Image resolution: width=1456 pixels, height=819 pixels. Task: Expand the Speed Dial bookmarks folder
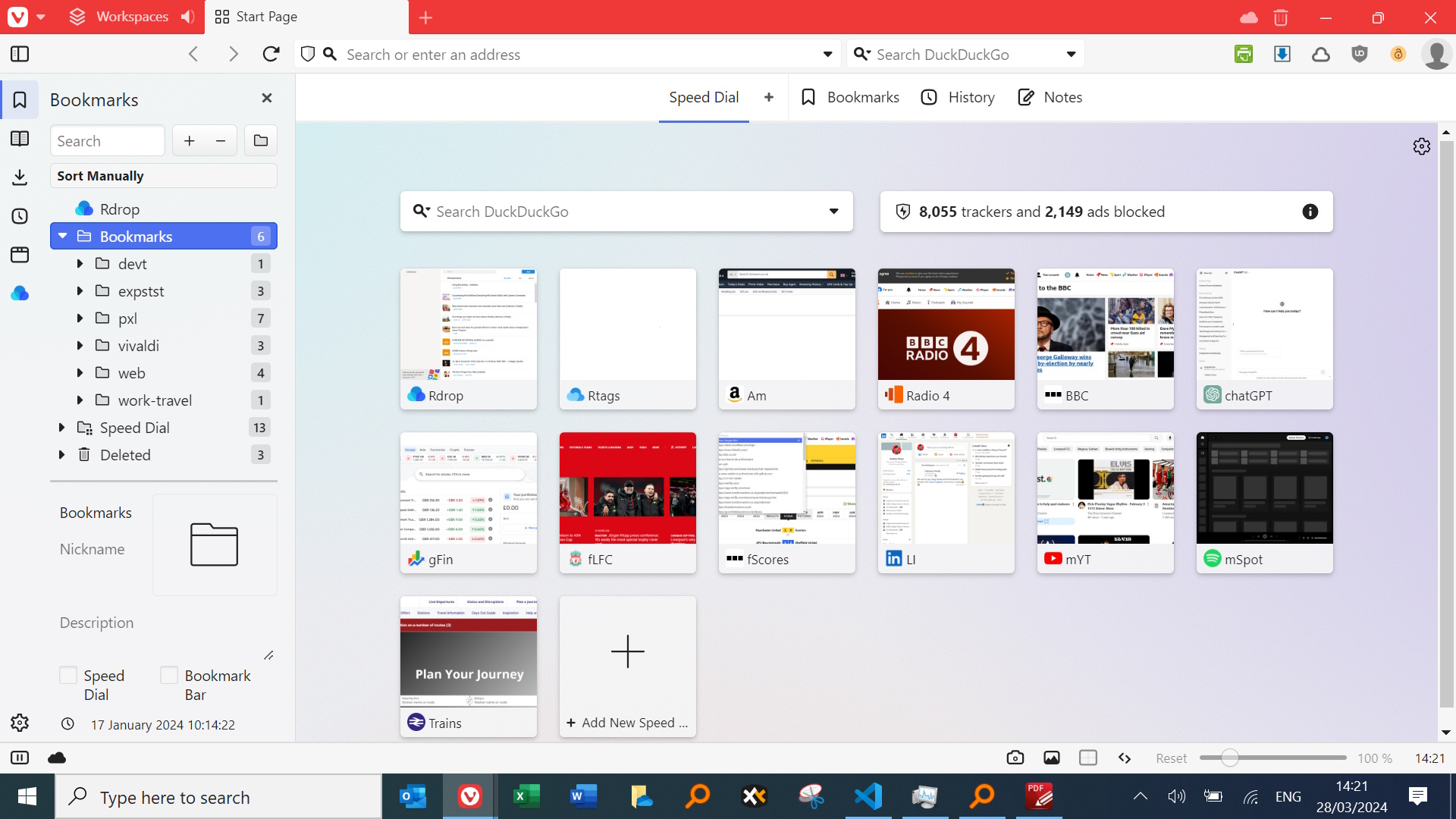pos(62,427)
